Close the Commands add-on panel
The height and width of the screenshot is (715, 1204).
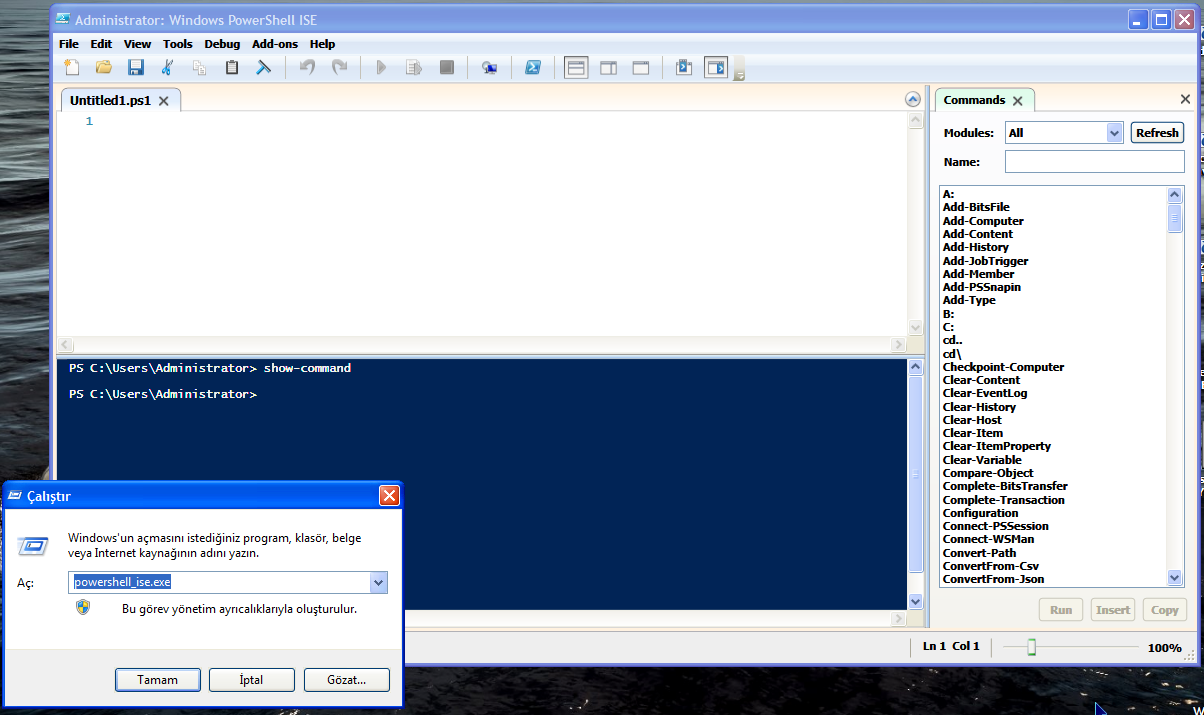(x=1185, y=99)
